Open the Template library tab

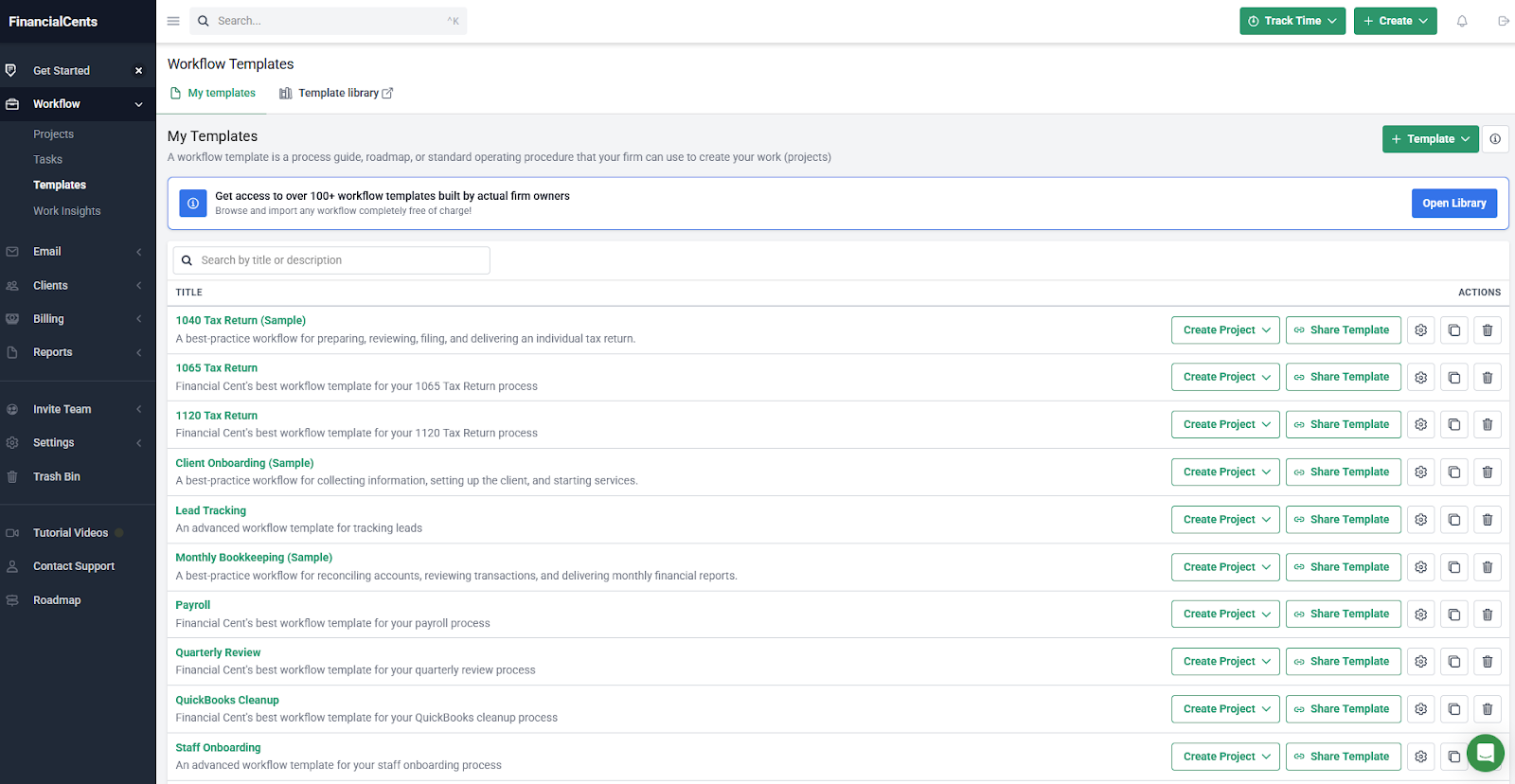tap(336, 93)
